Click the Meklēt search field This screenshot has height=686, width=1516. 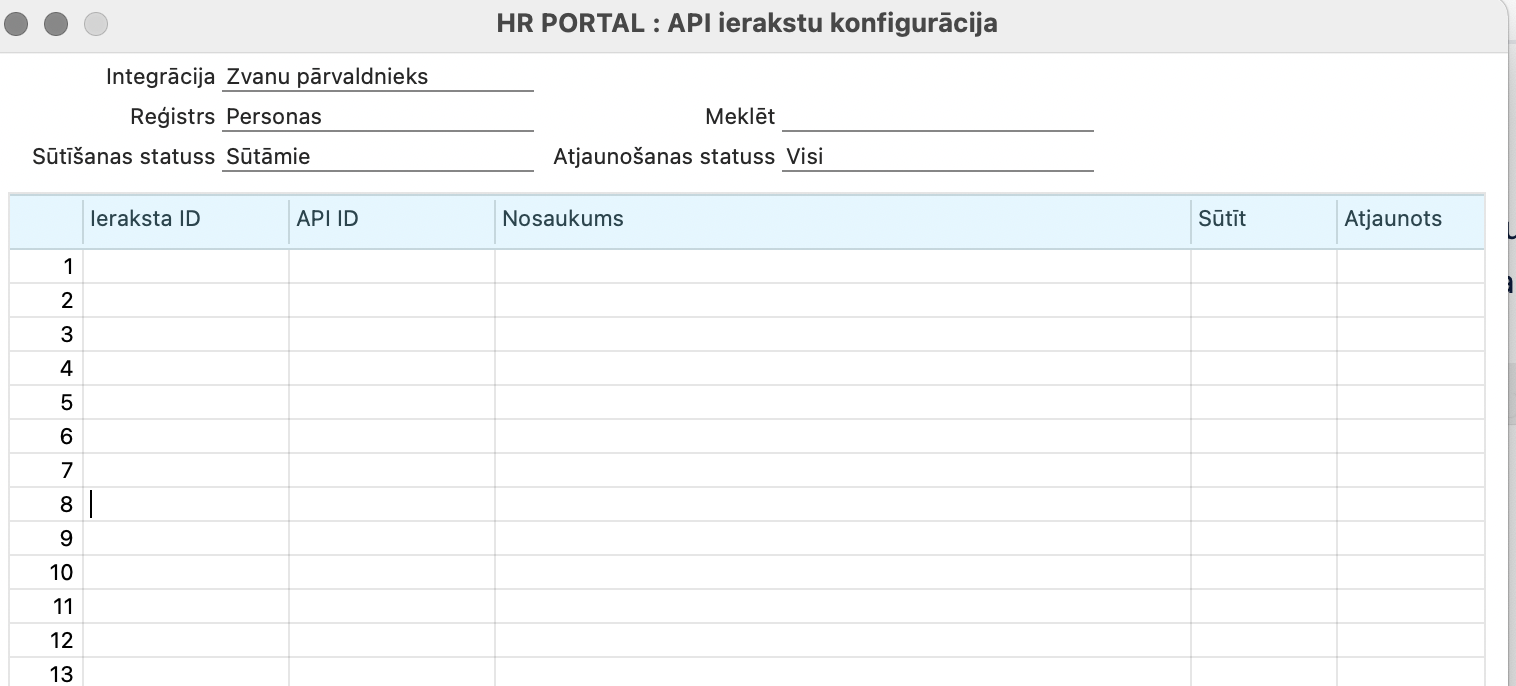click(x=937, y=117)
